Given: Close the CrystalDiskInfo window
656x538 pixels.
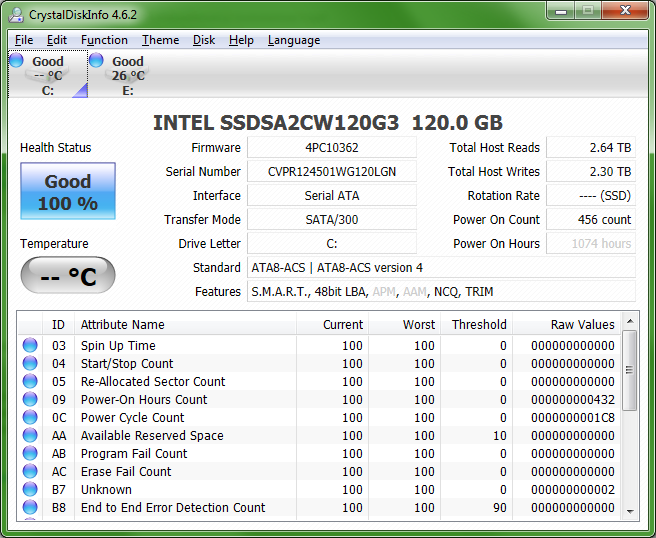Looking at the screenshot, I should click(x=625, y=10).
